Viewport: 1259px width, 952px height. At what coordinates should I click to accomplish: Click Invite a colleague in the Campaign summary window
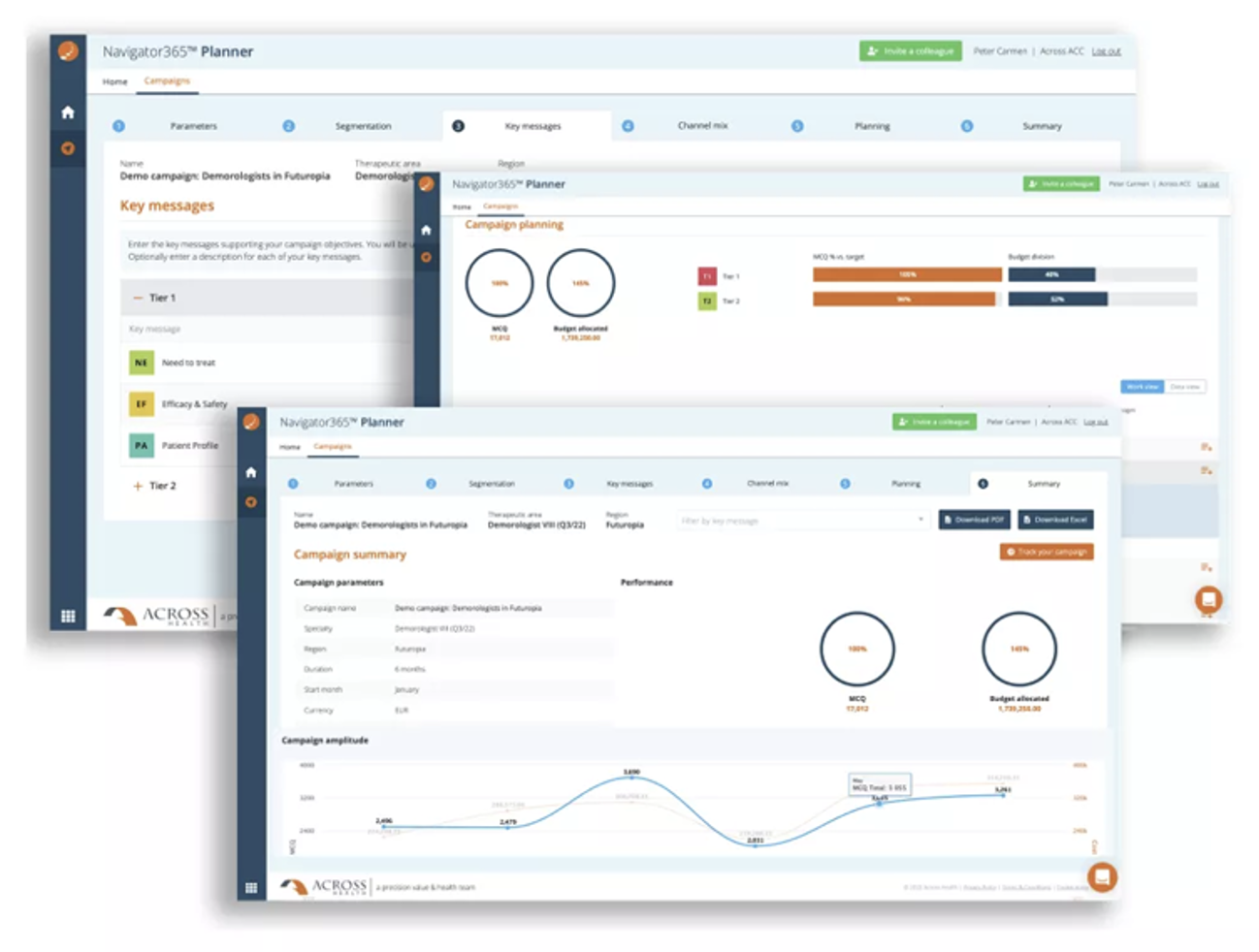pos(934,422)
